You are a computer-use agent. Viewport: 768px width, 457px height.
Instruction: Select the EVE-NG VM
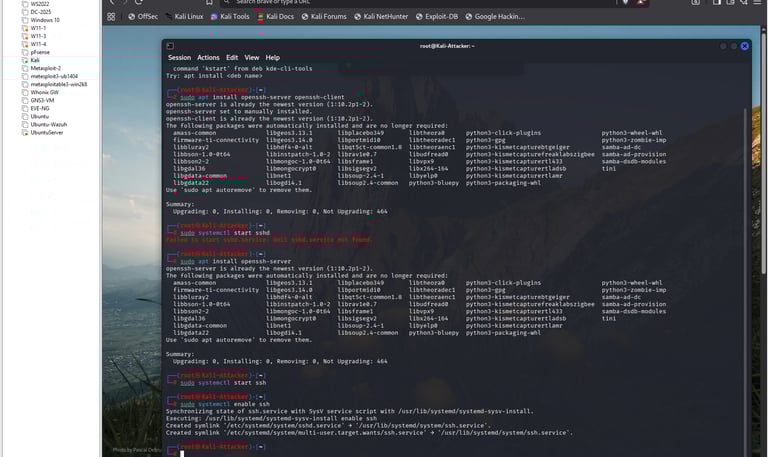tap(40, 109)
